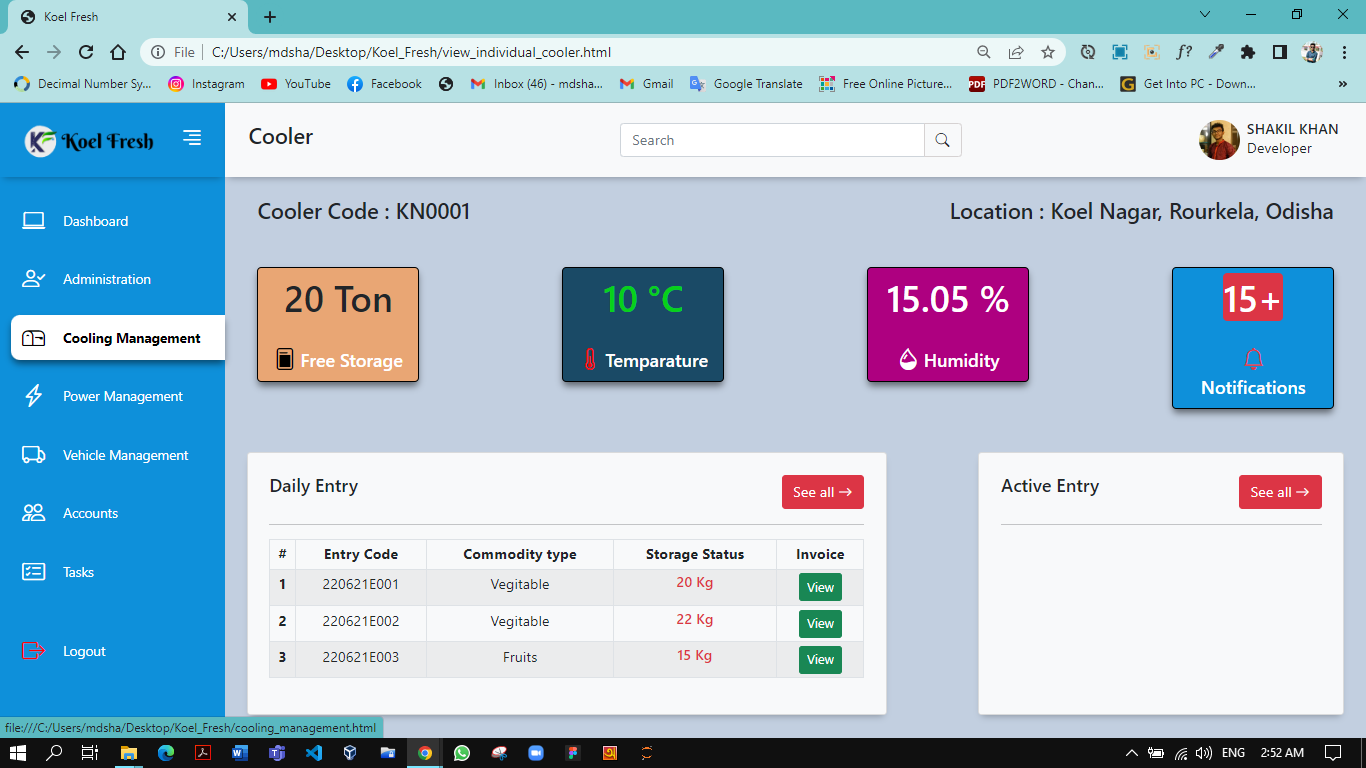Toggle the sidebar hamburger menu icon
The image size is (1366, 768).
(x=192, y=138)
